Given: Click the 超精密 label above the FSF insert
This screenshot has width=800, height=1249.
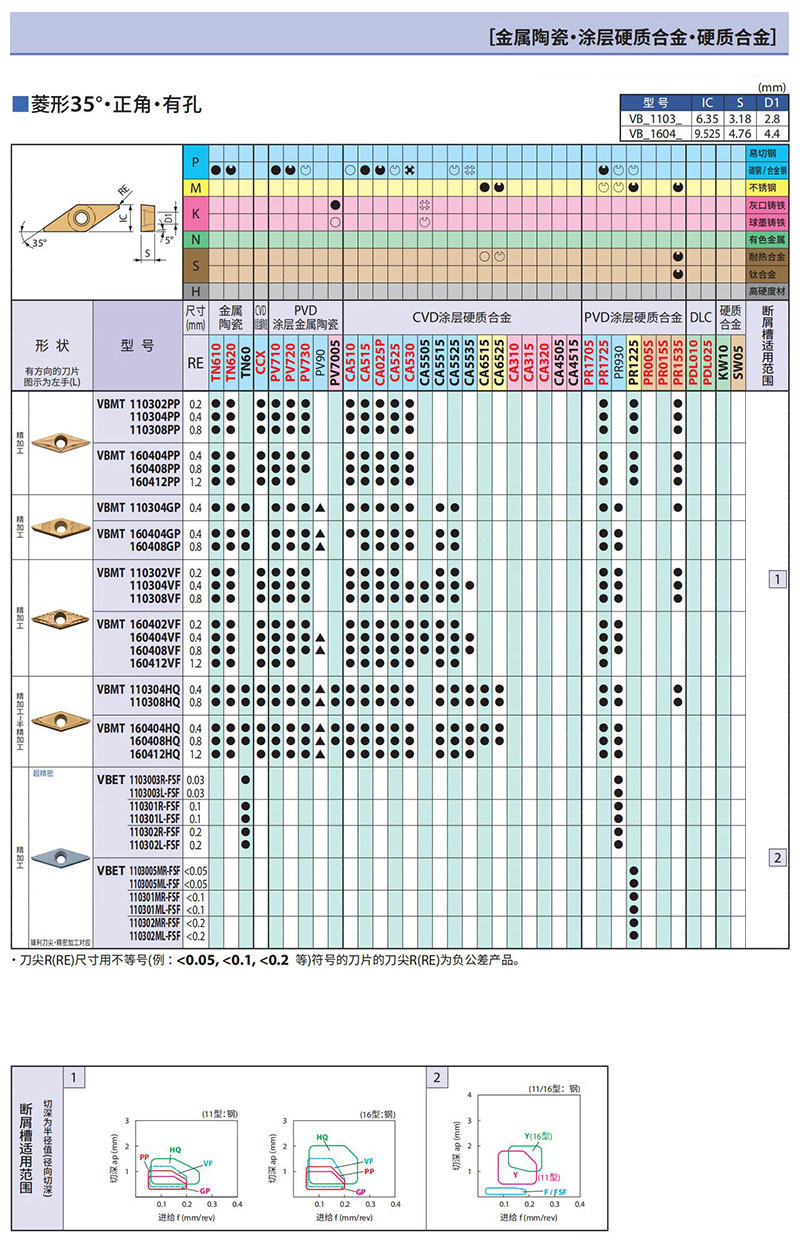Looking at the screenshot, I should pos(42,773).
